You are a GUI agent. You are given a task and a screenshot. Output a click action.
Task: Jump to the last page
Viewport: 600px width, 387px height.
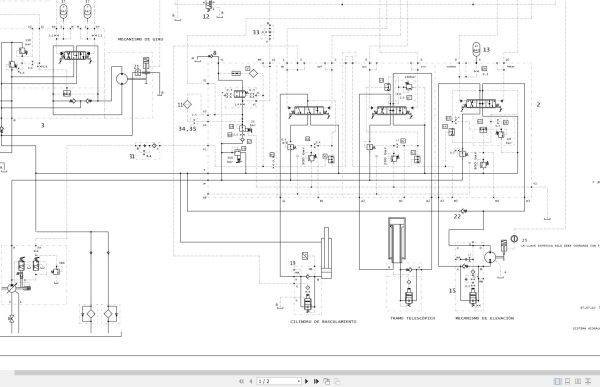(x=316, y=381)
